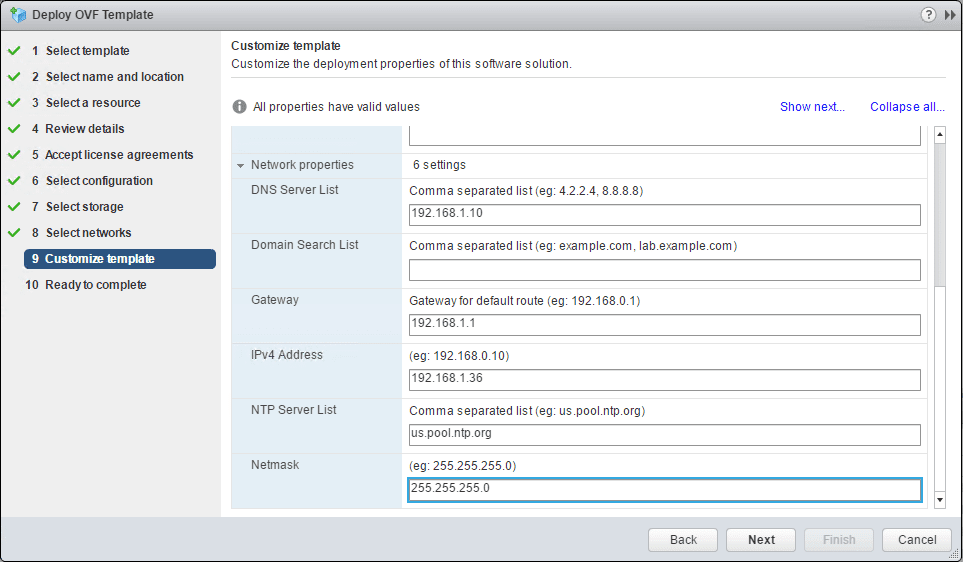
Task: Click the scroll down arrow of properties list
Action: (x=939, y=498)
